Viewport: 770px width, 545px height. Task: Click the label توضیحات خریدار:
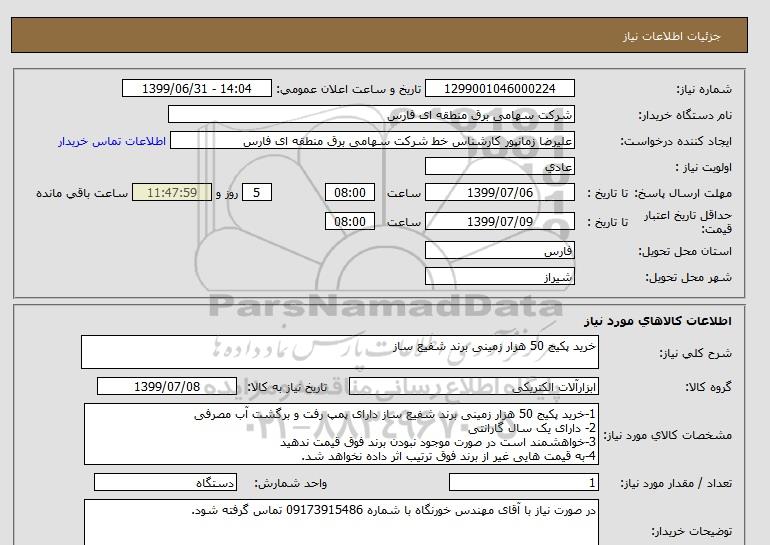pos(691,532)
